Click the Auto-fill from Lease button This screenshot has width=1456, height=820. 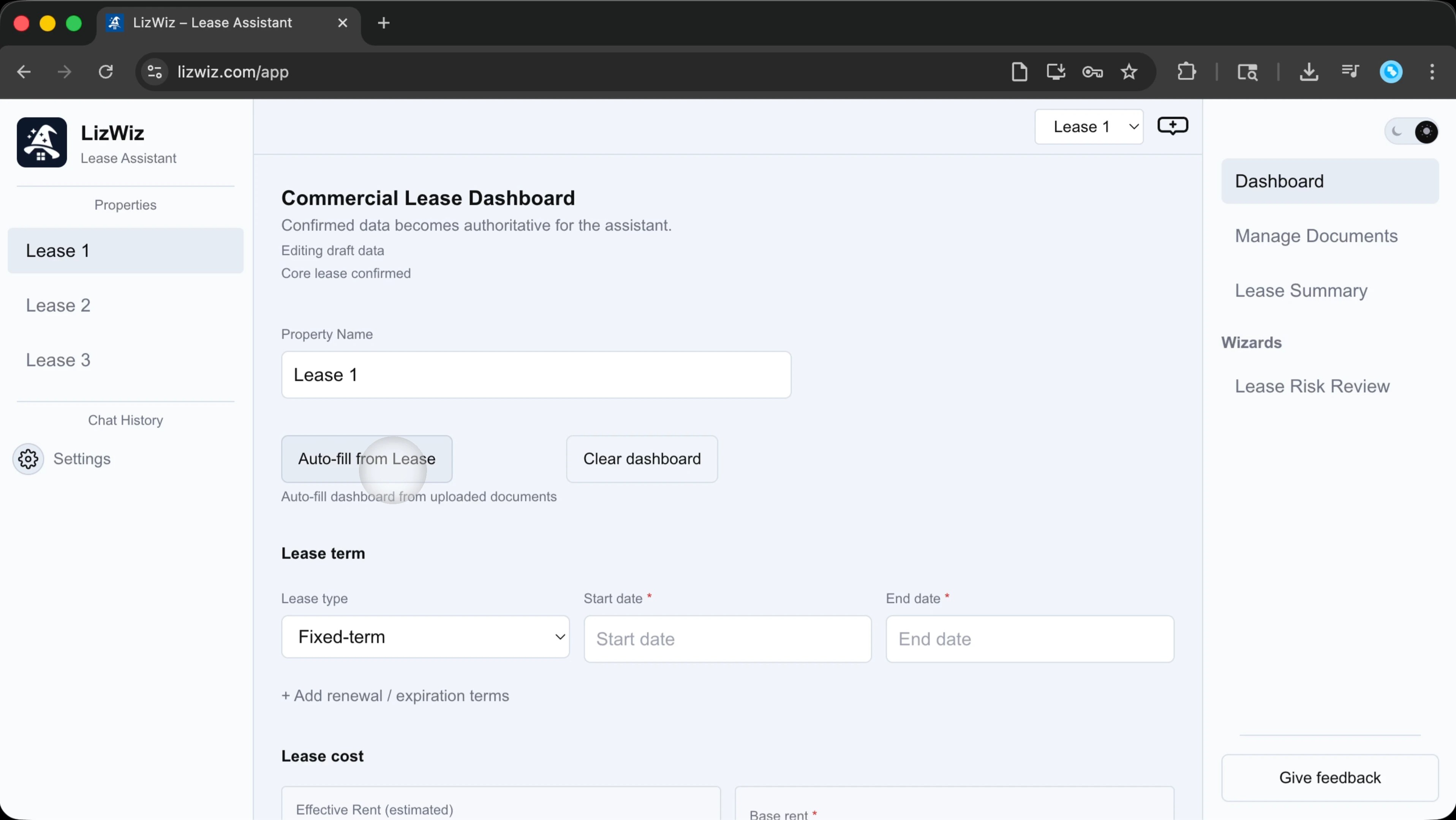pyautogui.click(x=366, y=459)
